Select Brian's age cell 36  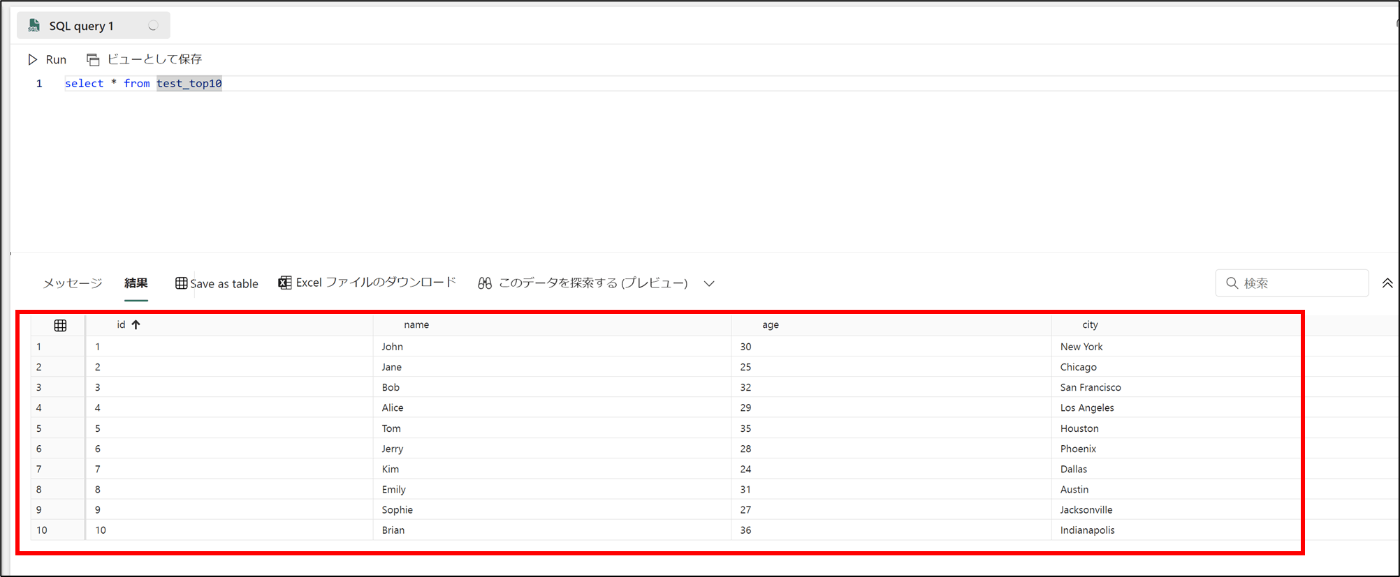pyautogui.click(x=891, y=530)
